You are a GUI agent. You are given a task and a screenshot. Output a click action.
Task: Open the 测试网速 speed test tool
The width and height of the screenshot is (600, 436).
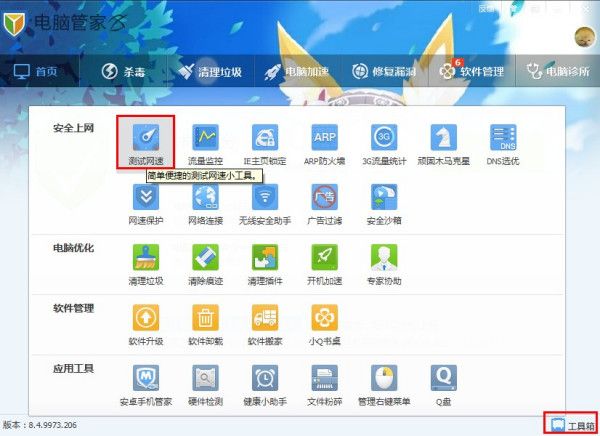point(146,142)
